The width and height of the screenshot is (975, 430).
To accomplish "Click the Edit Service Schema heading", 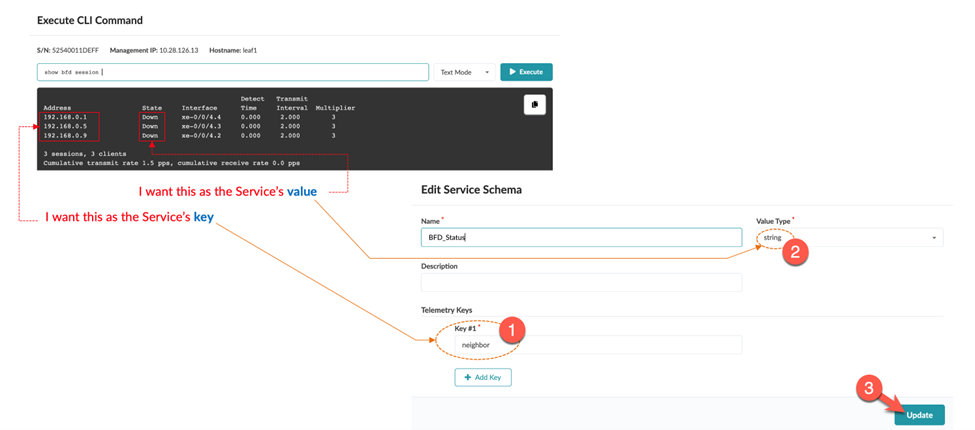I will pyautogui.click(x=471, y=190).
